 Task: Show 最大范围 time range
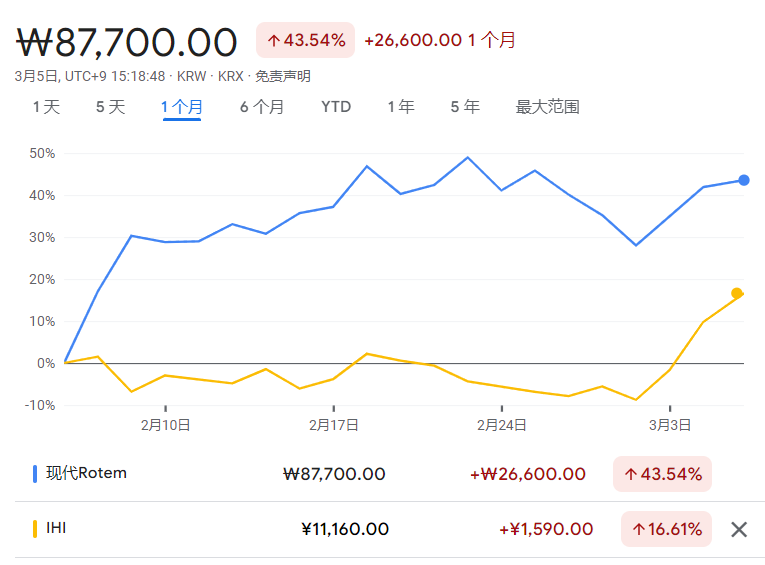[x=547, y=107]
